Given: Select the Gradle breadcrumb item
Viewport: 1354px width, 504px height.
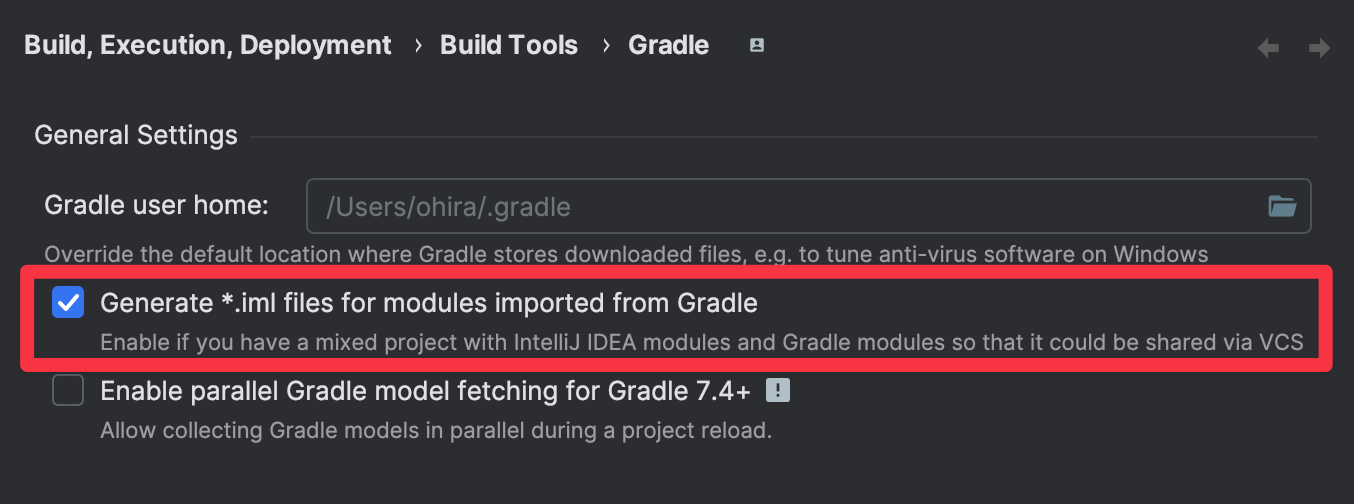Looking at the screenshot, I should click(669, 46).
